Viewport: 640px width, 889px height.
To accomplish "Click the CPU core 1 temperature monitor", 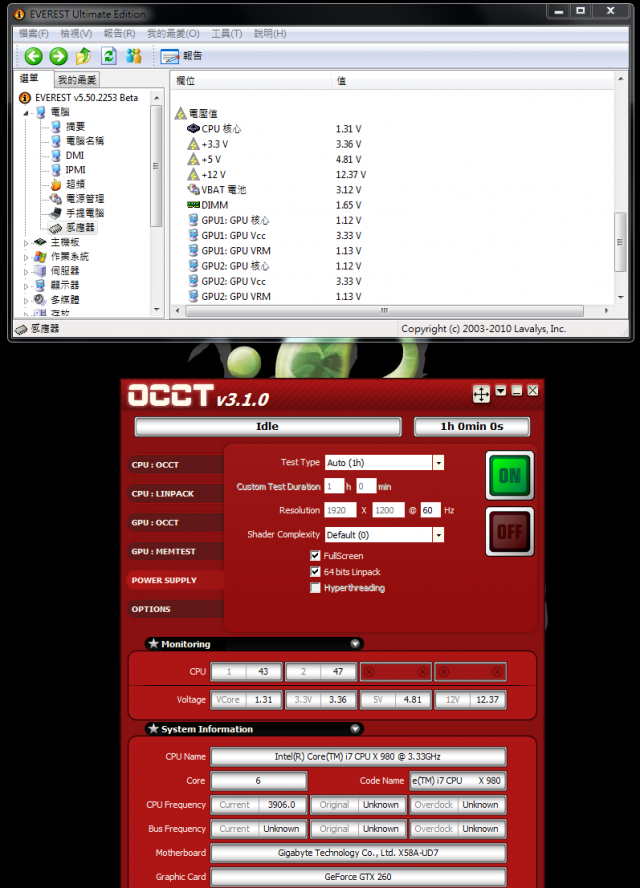I will click(246, 671).
